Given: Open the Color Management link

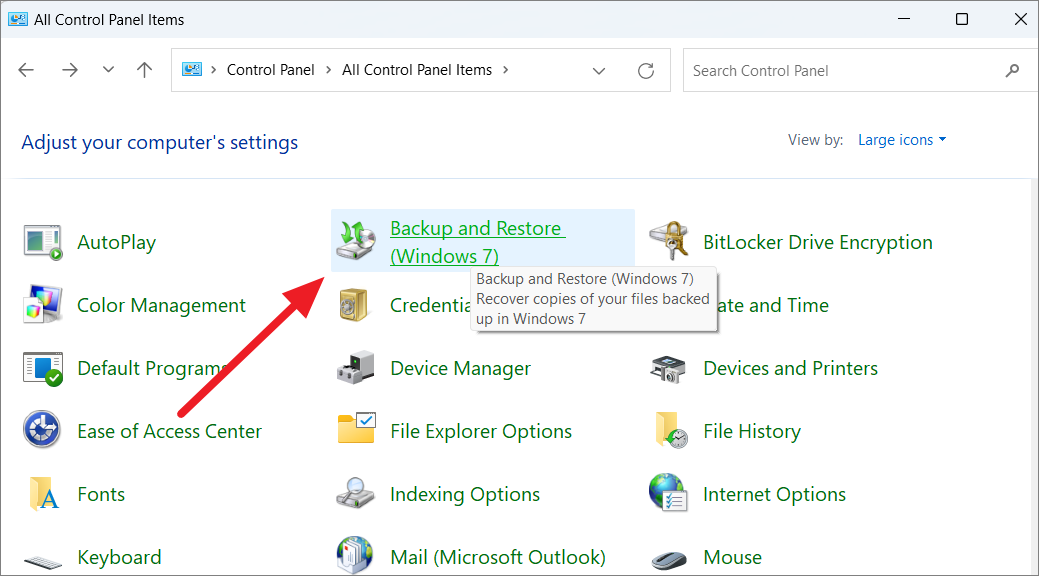Looking at the screenshot, I should click(x=161, y=305).
